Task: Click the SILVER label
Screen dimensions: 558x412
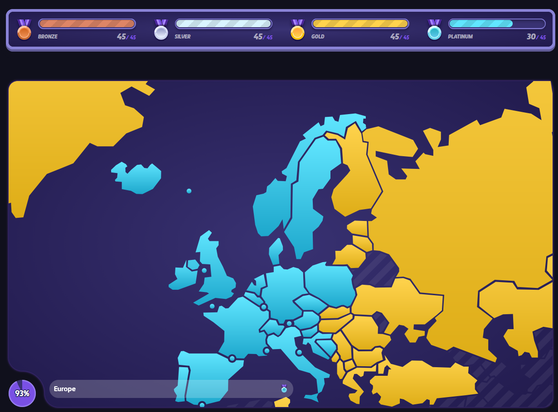Action: click(x=183, y=37)
